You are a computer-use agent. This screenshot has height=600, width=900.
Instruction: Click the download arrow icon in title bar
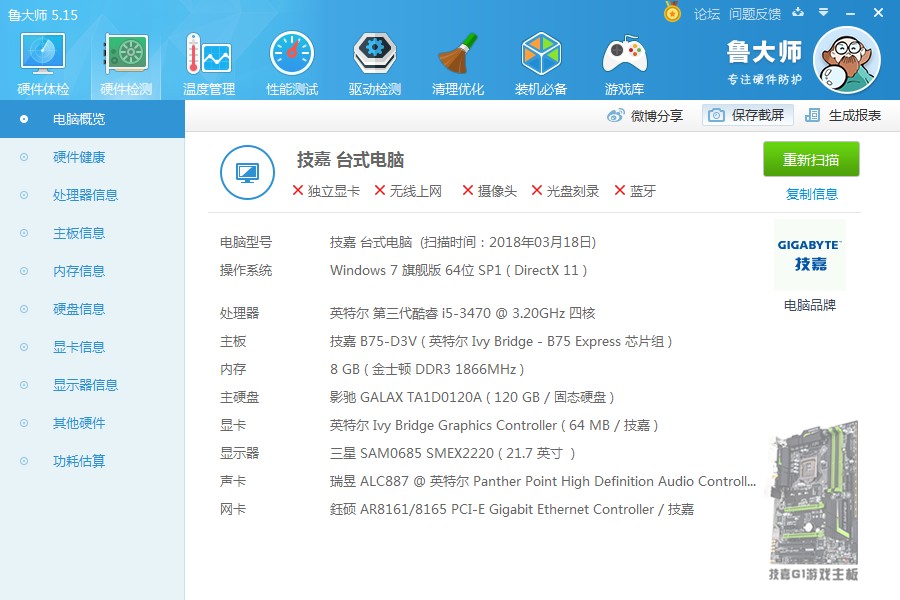[798, 12]
